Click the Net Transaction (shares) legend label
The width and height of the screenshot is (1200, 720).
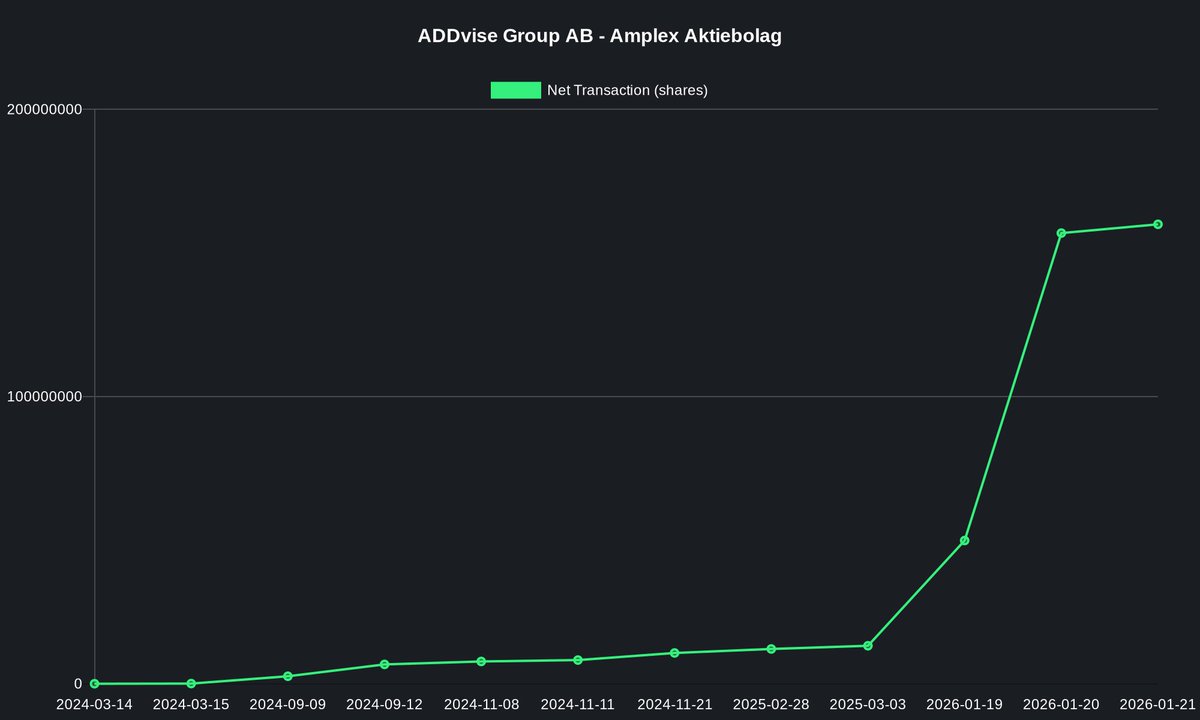point(625,90)
